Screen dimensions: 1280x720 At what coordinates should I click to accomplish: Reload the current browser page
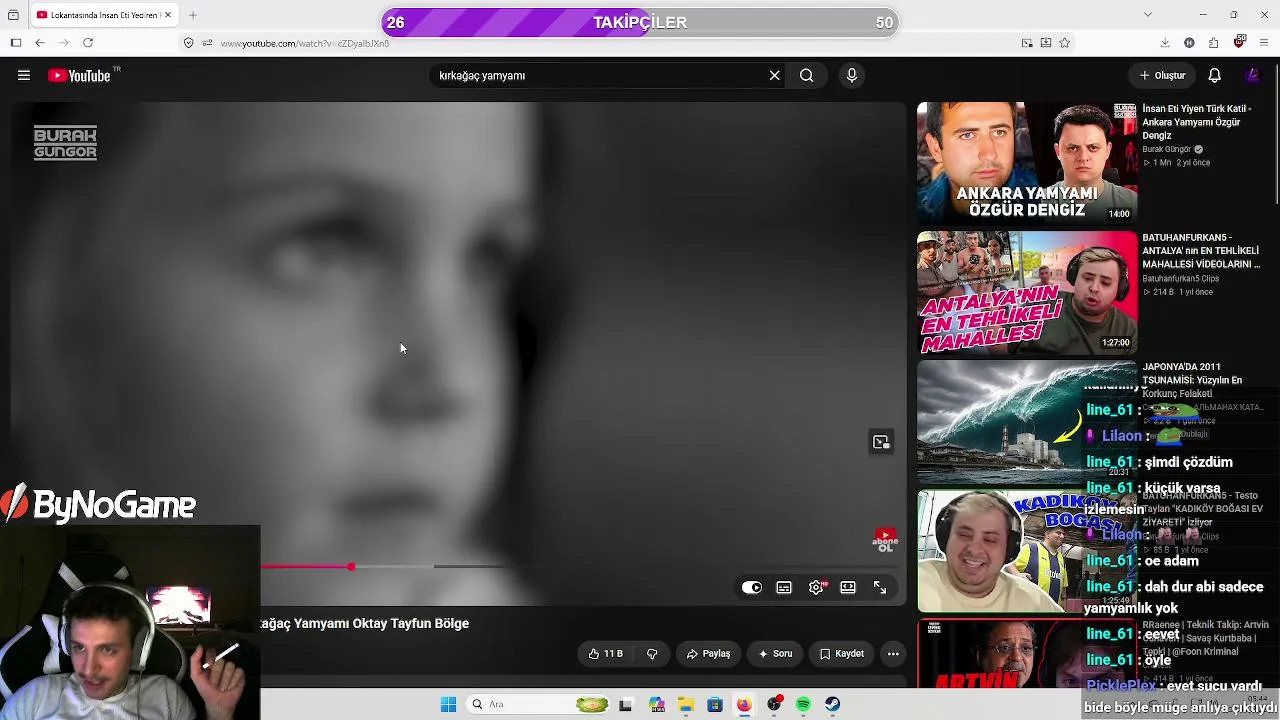tap(88, 43)
